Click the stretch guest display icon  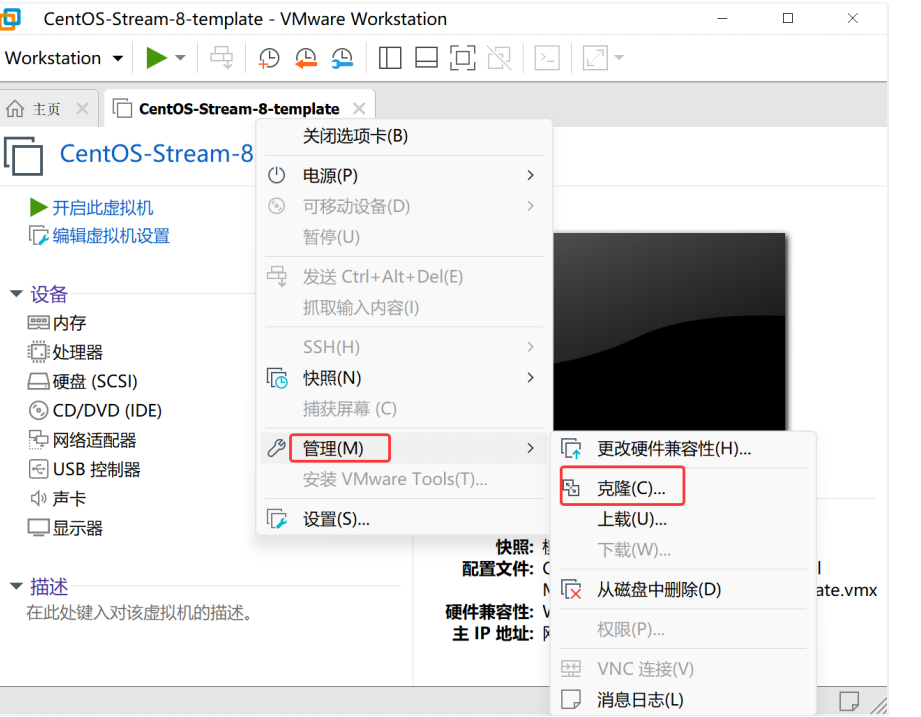(595, 58)
